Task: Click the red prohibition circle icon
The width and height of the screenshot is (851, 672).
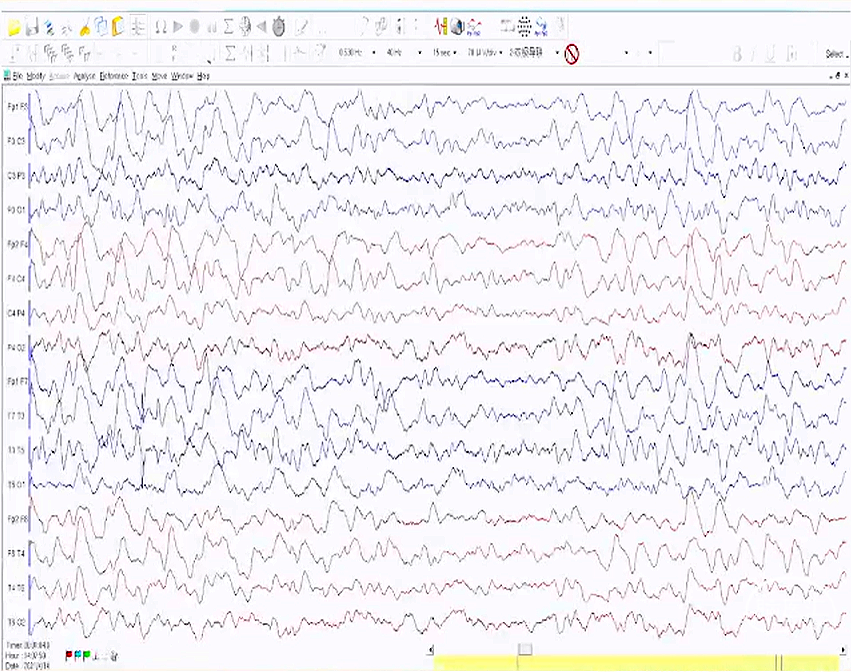Action: 572,53
